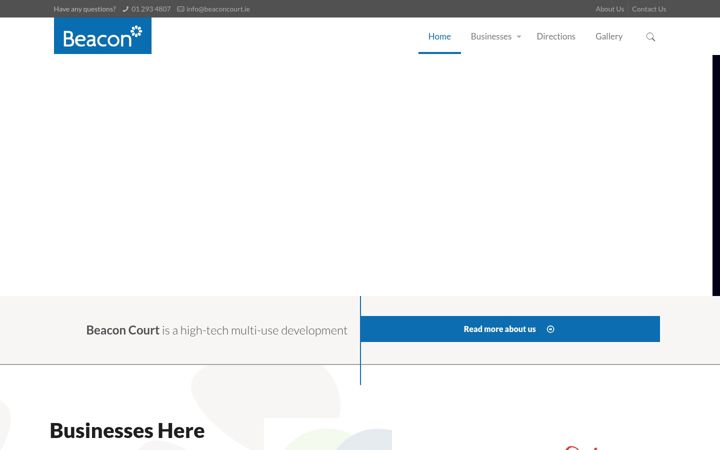Follow the Contact Us link
Image resolution: width=720 pixels, height=450 pixels.
(x=649, y=9)
